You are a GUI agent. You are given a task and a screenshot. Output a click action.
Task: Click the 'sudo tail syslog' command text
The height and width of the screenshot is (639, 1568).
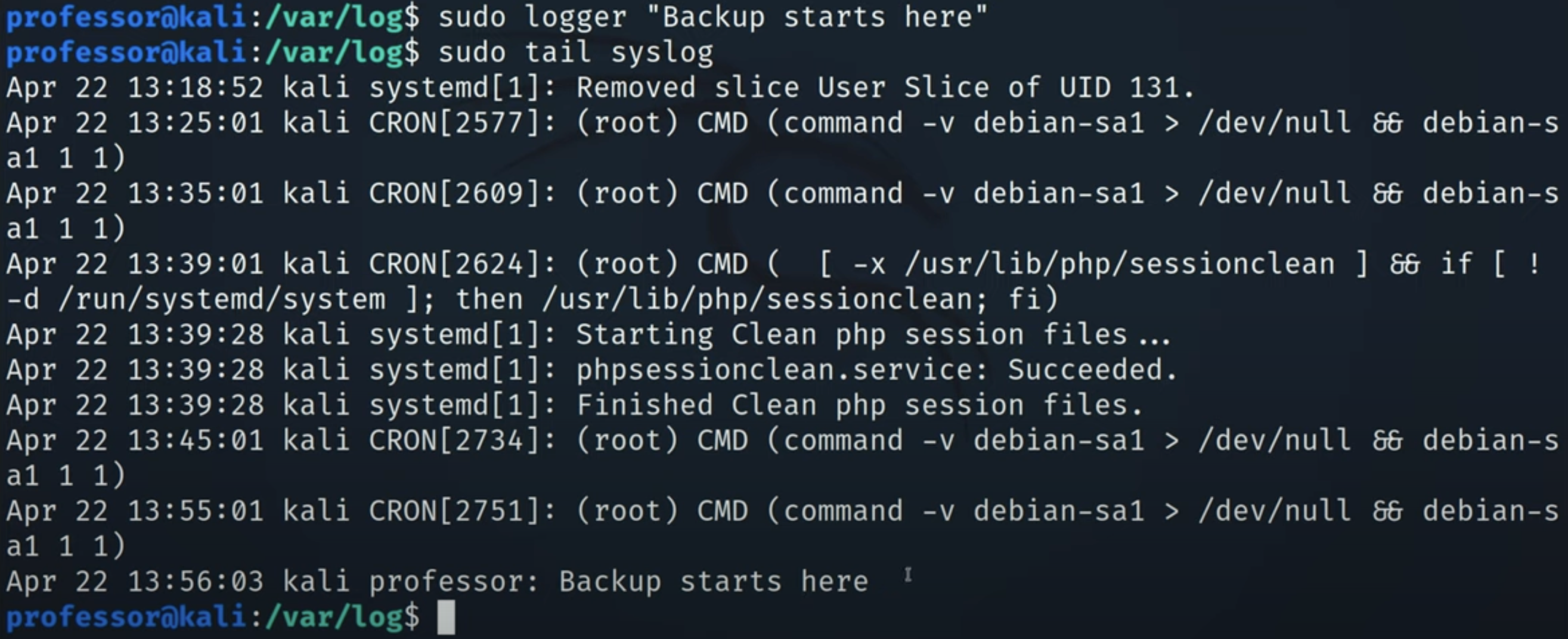[x=576, y=52]
